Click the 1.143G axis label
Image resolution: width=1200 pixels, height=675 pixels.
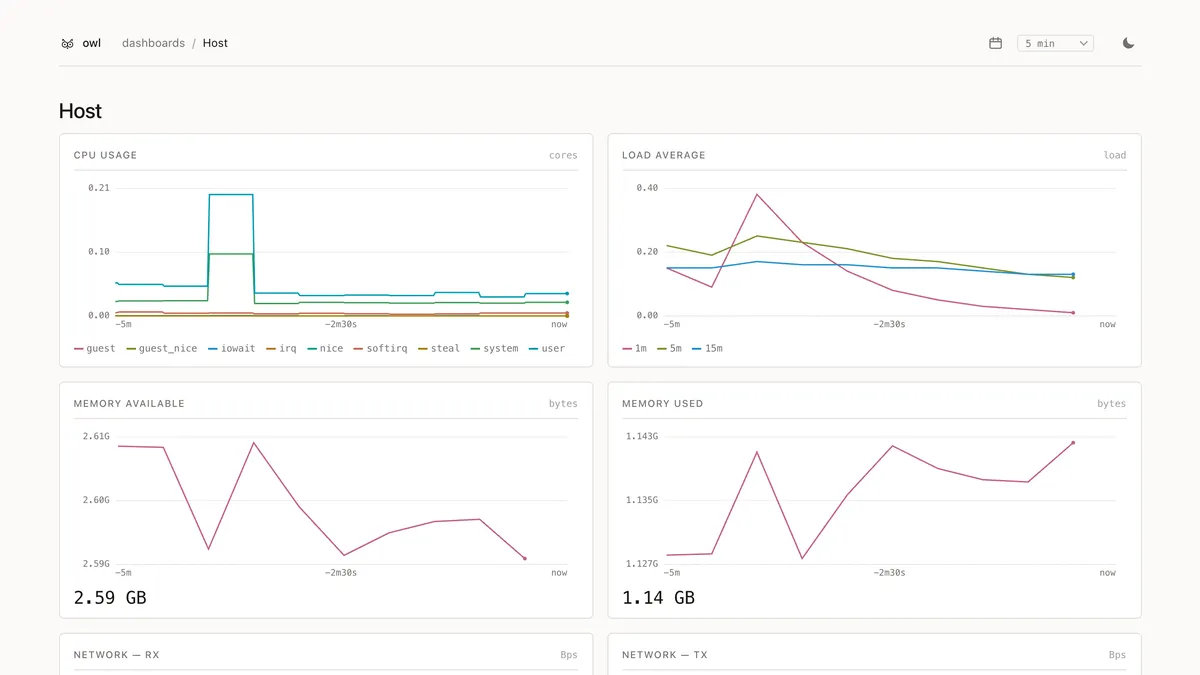641,436
